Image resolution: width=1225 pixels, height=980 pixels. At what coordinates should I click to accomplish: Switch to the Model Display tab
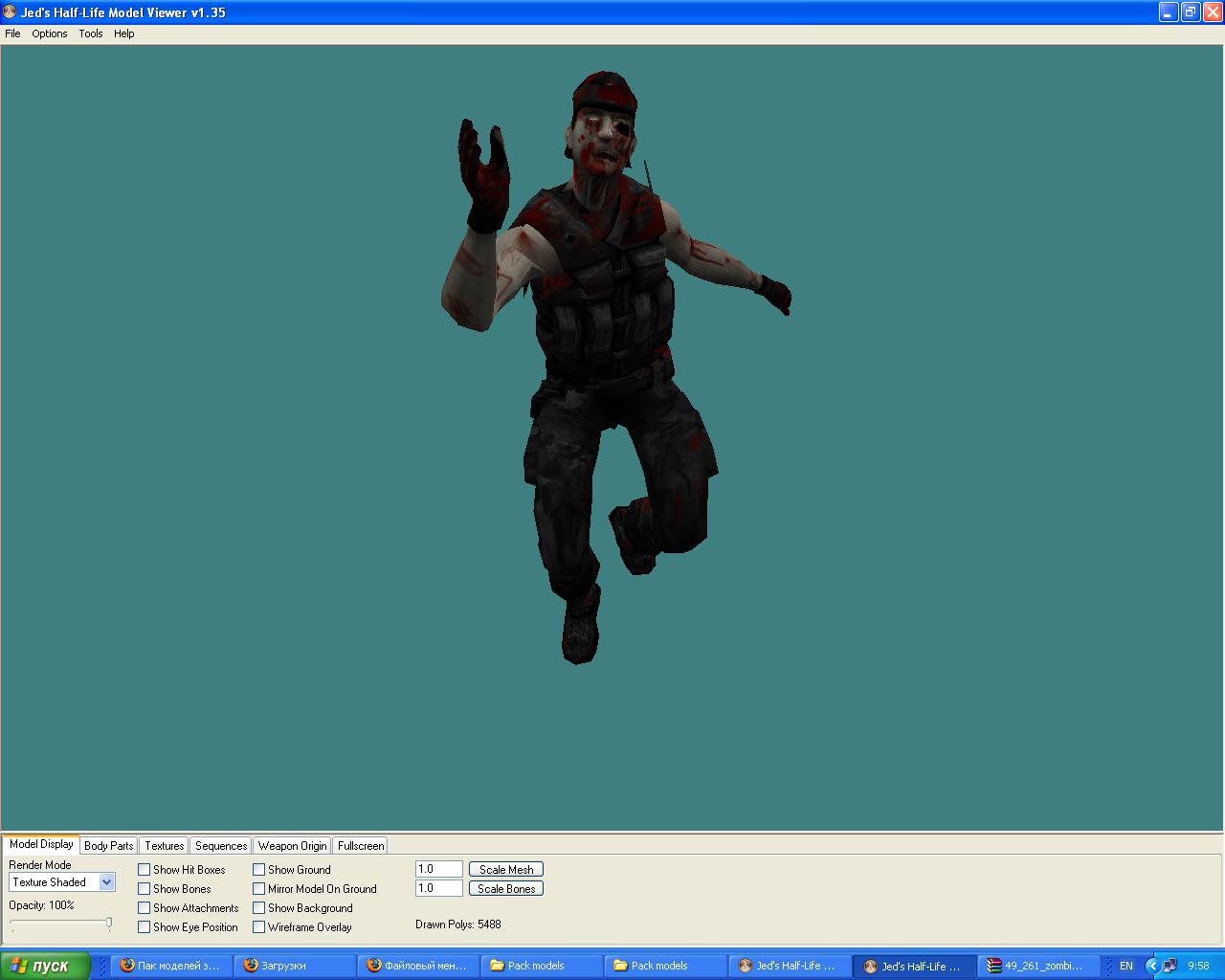pyautogui.click(x=41, y=844)
